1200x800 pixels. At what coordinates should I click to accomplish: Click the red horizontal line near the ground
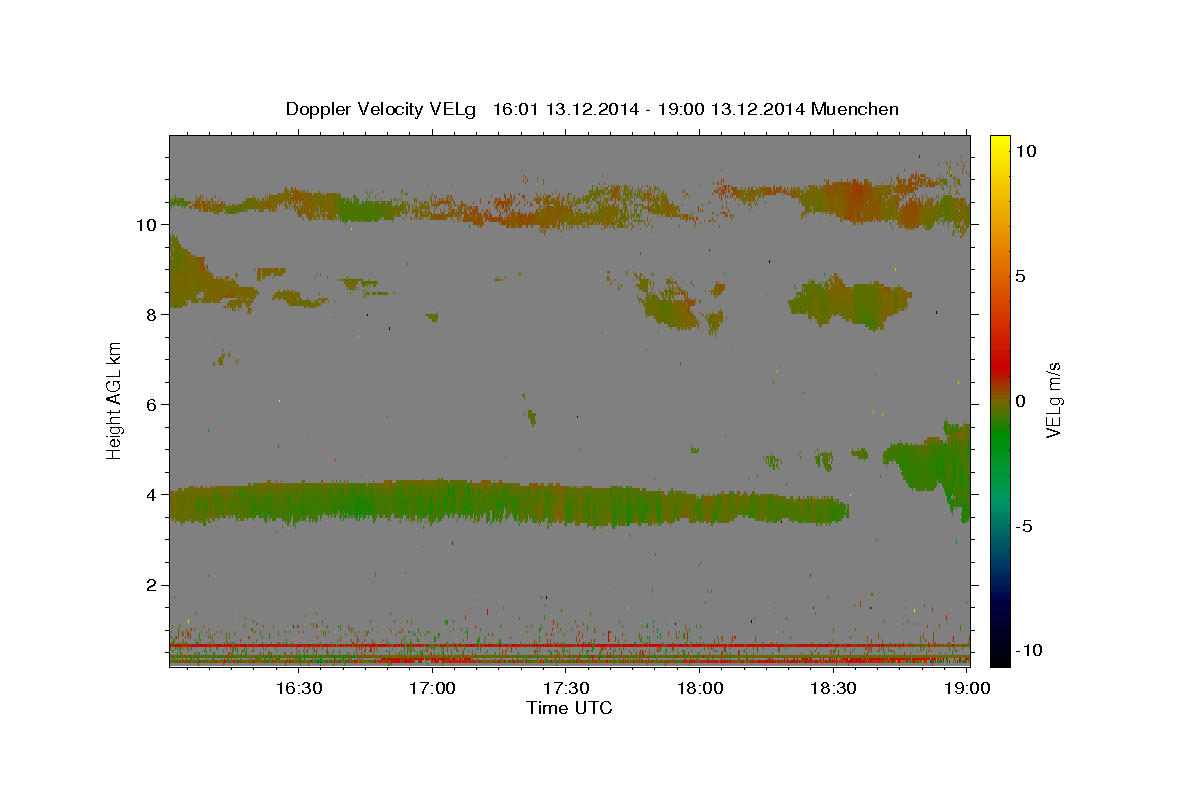click(569, 646)
